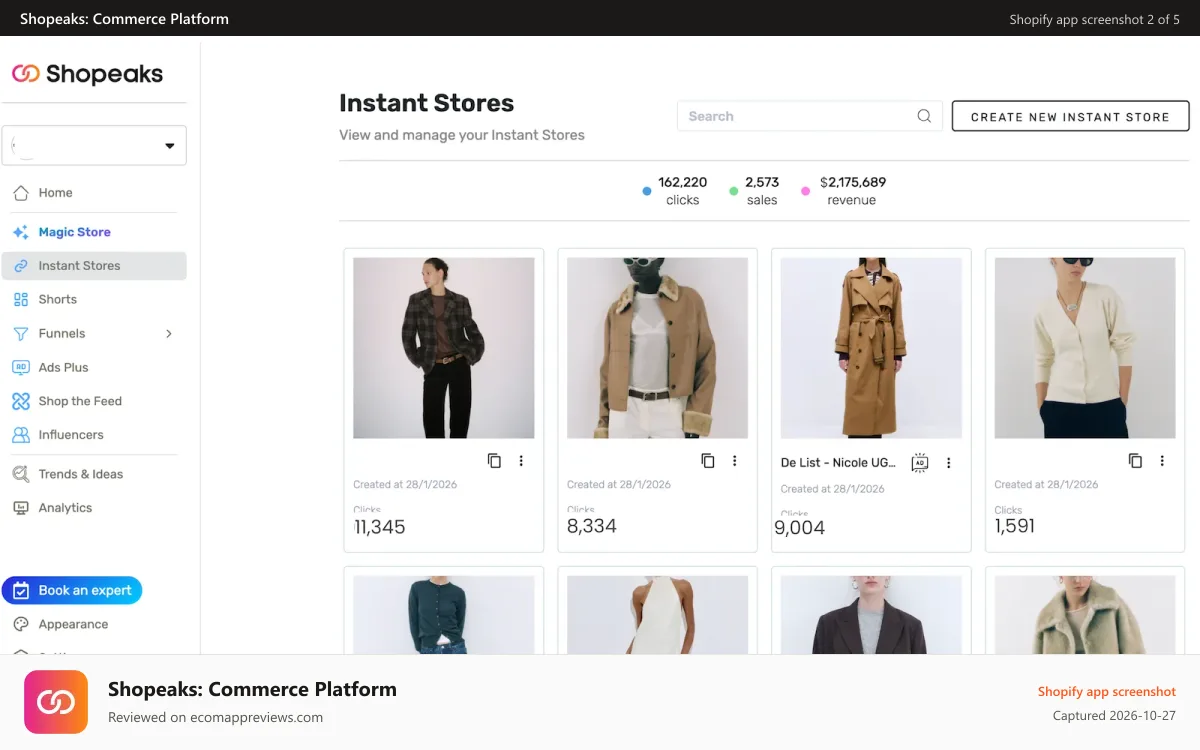
Task: Click the Shopeaks app icon in footer
Action: coord(56,702)
